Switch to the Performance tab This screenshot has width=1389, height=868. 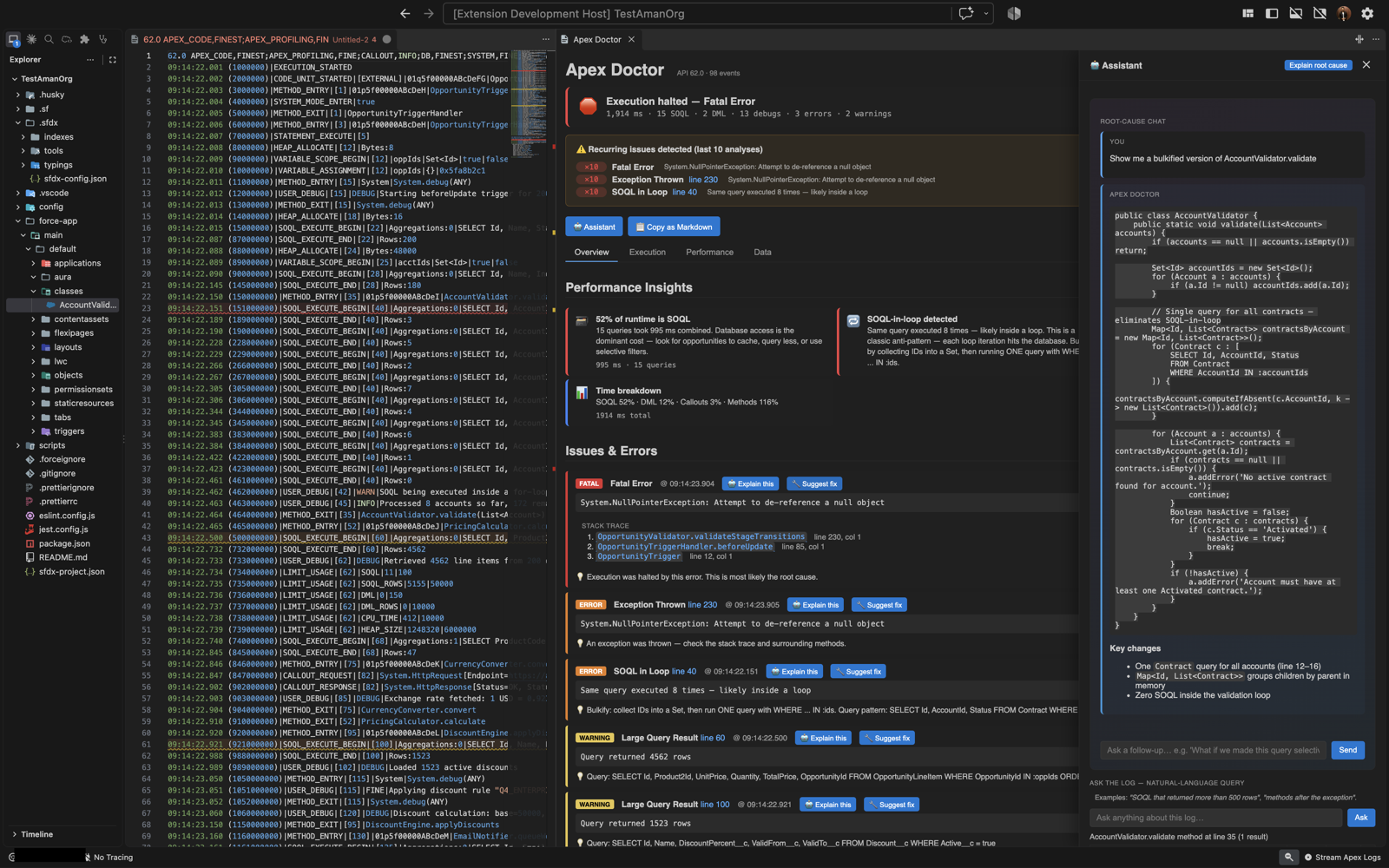coord(709,252)
